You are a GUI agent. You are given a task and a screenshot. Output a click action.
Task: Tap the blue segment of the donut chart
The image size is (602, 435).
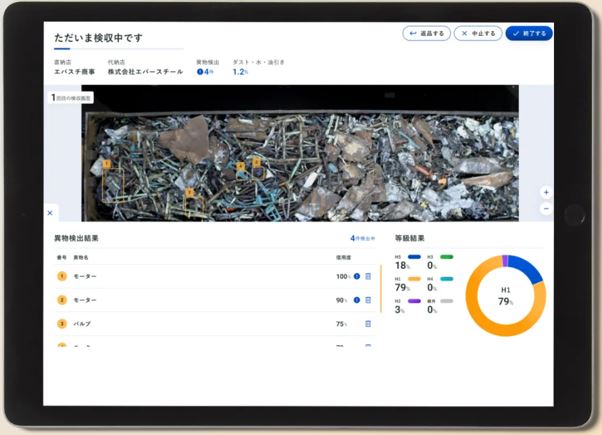(x=527, y=267)
